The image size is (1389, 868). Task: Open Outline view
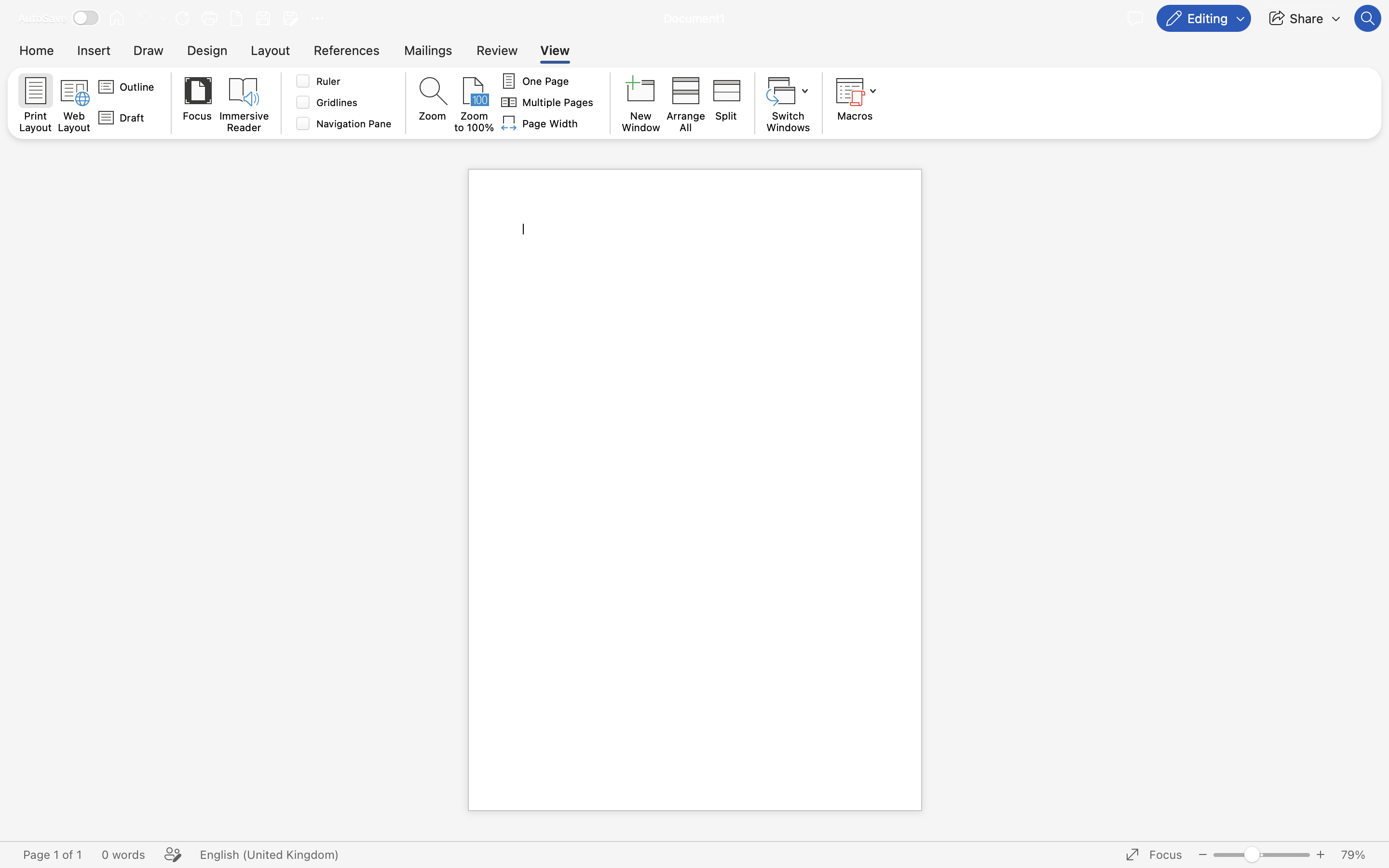(127, 87)
